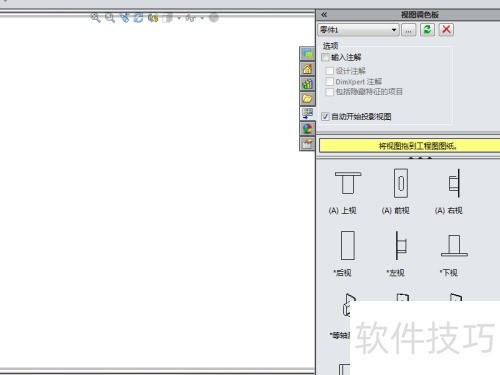Select the *下视 view thumbnail
The image size is (500, 375).
[454, 246]
